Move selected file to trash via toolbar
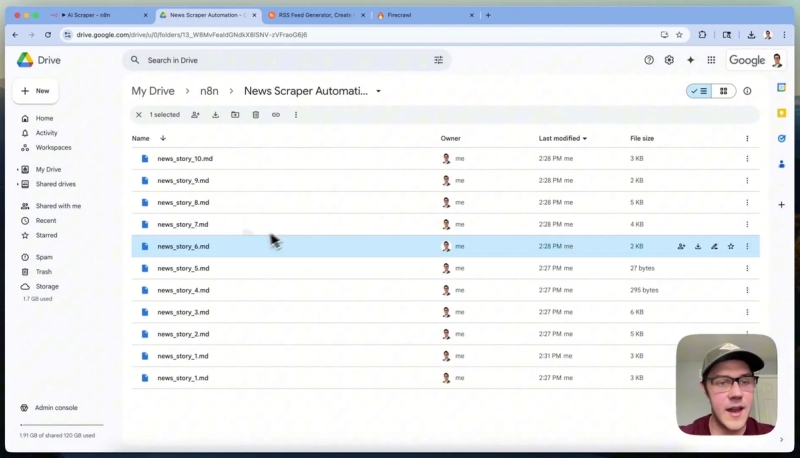The image size is (800, 458). (256, 115)
